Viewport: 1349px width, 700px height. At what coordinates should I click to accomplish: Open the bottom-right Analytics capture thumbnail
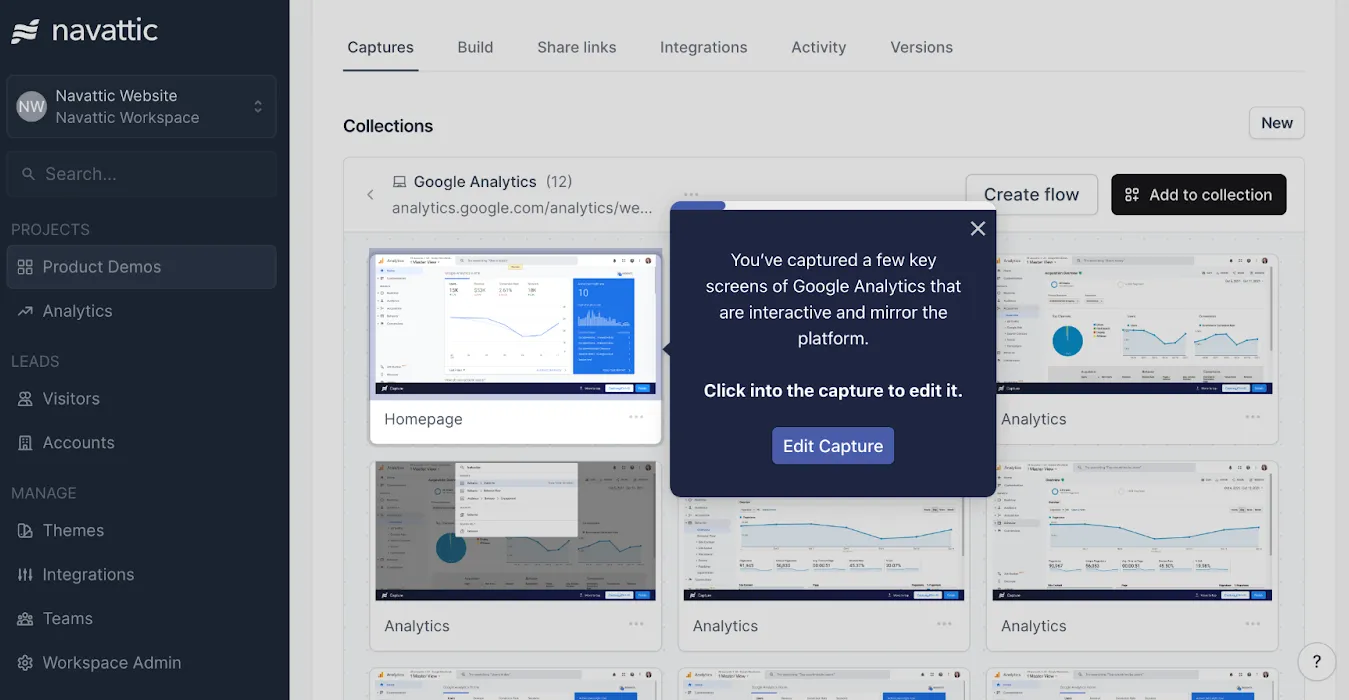(1132, 531)
